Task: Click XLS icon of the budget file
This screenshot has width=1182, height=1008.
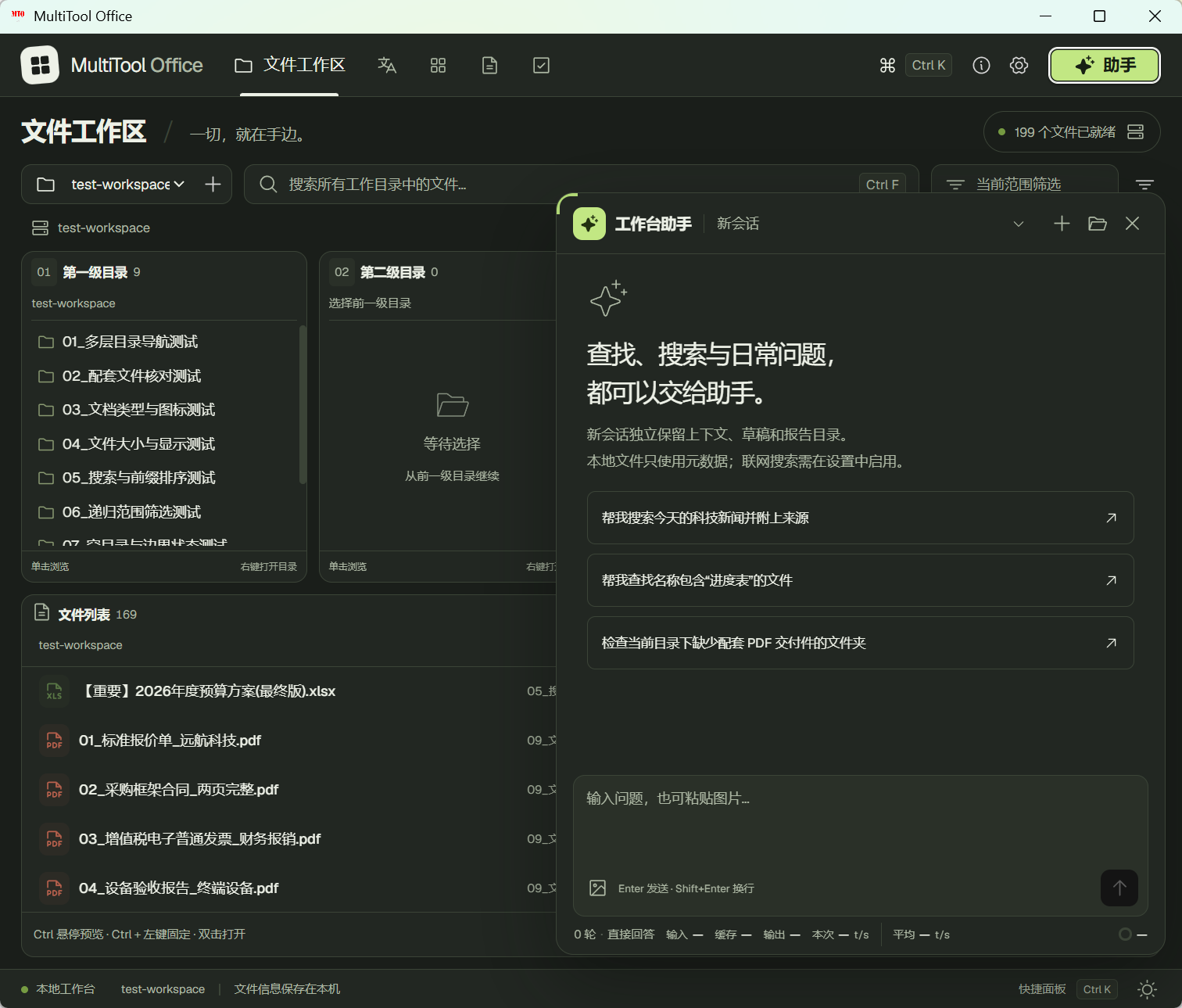Action: (x=54, y=691)
